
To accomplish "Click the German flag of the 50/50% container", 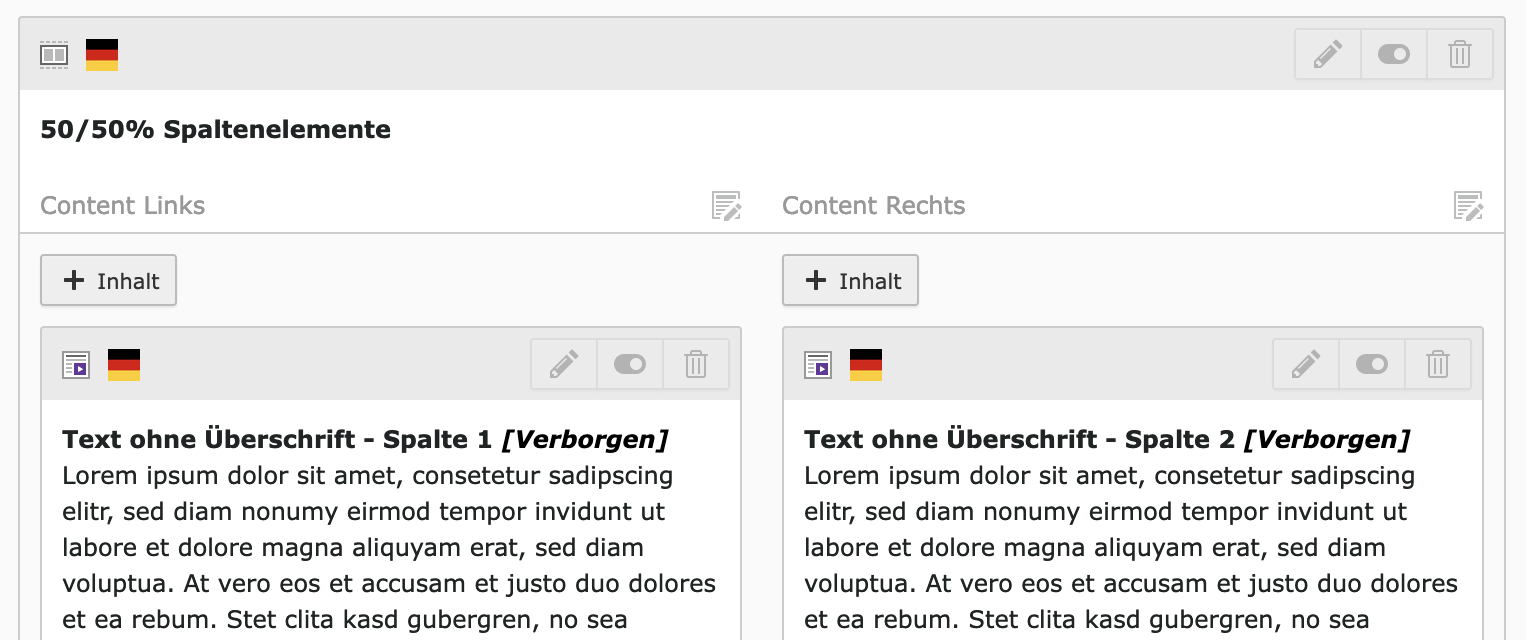I will pos(102,55).
